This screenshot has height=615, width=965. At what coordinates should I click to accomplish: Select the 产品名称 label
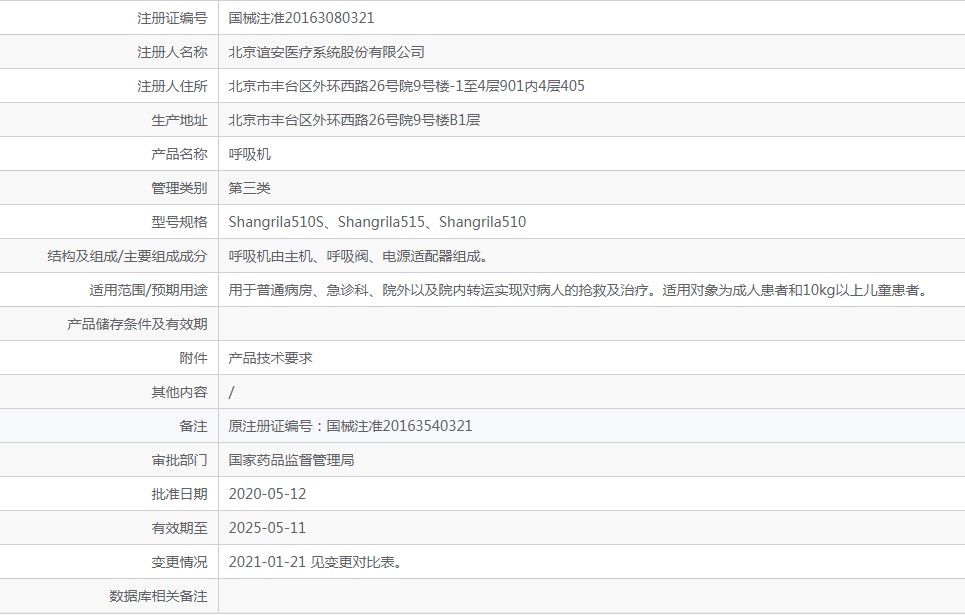pos(179,154)
